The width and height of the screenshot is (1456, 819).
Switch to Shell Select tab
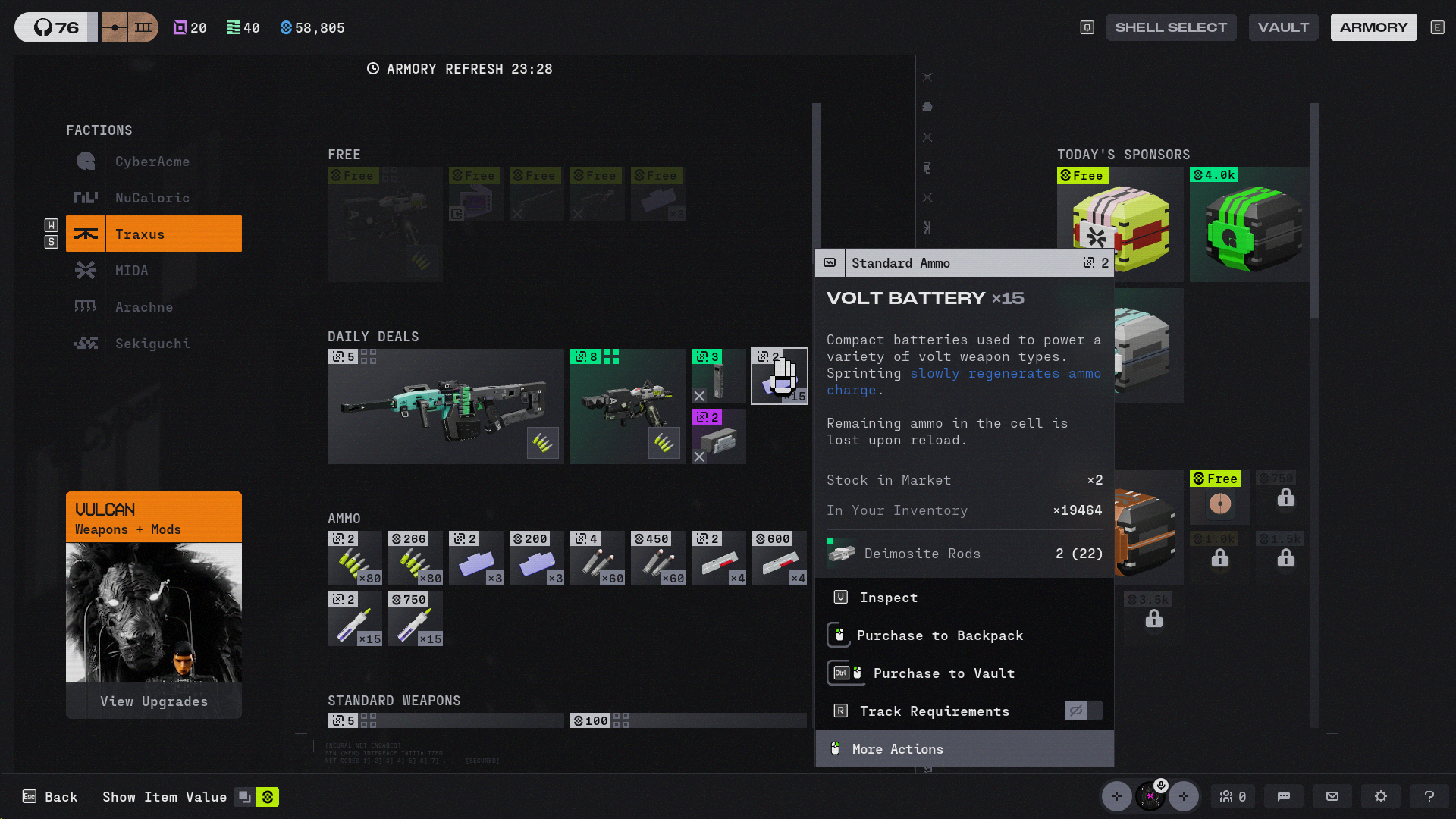click(1171, 27)
